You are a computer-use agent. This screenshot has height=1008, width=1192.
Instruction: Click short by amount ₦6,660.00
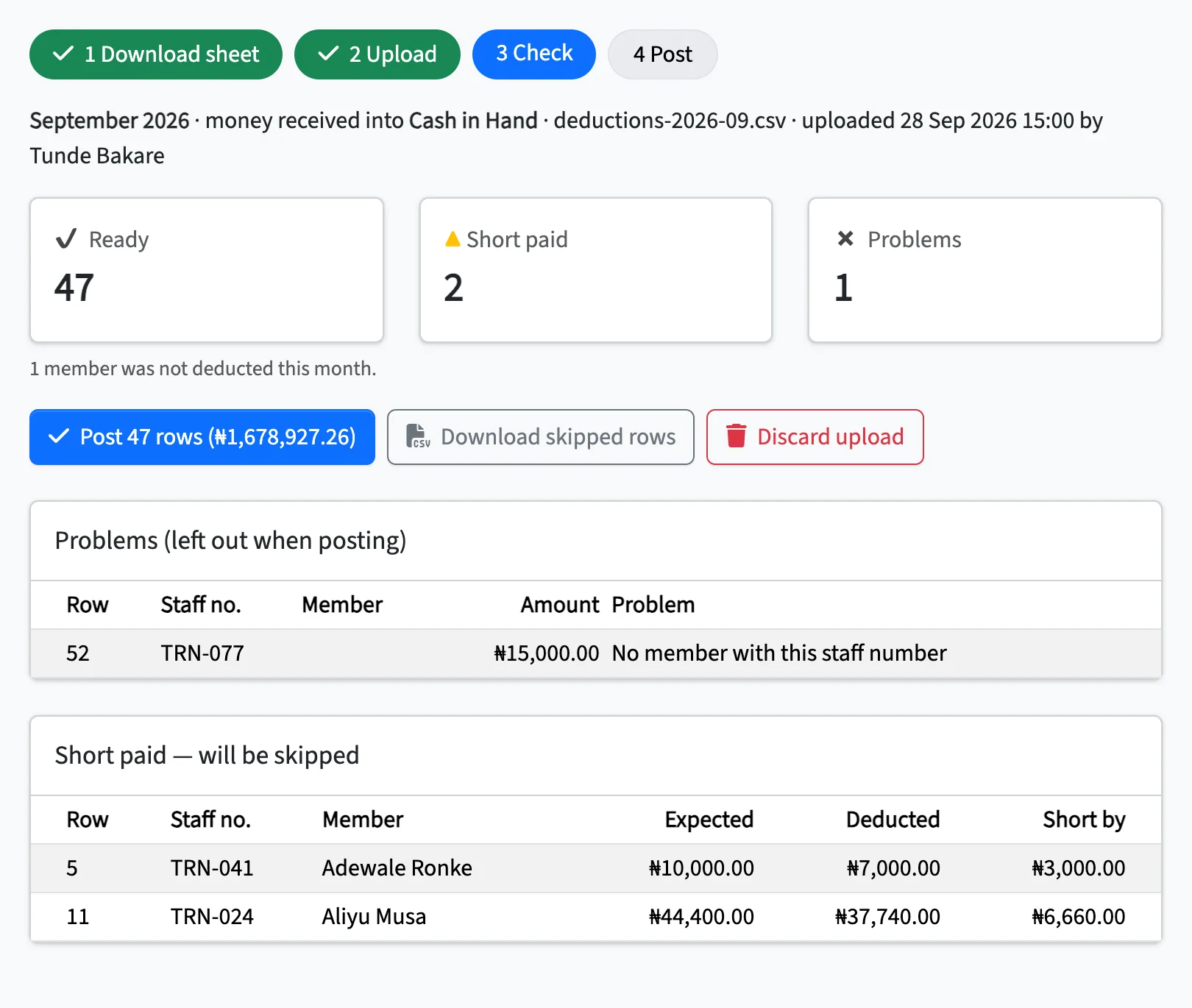click(x=1079, y=917)
